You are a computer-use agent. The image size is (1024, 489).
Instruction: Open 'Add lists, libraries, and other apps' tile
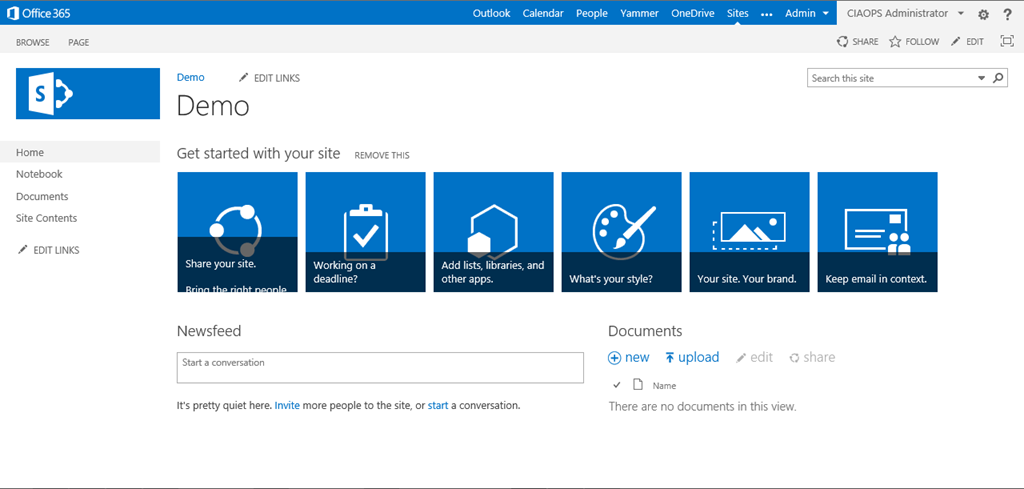(493, 232)
